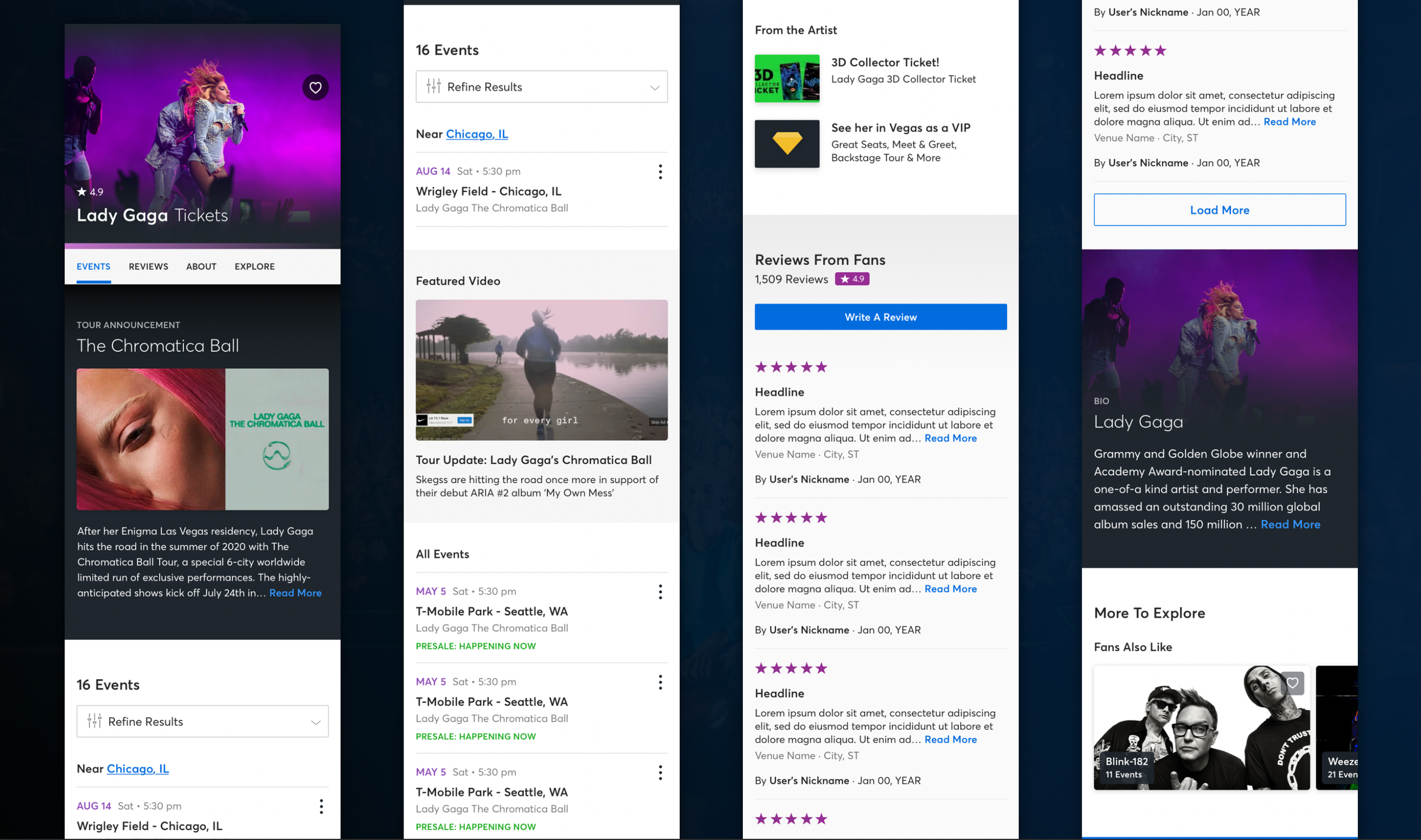Viewport: 1421px width, 840px height.
Task: Open the Wrigley Field event's three-dot menu
Action: point(660,172)
